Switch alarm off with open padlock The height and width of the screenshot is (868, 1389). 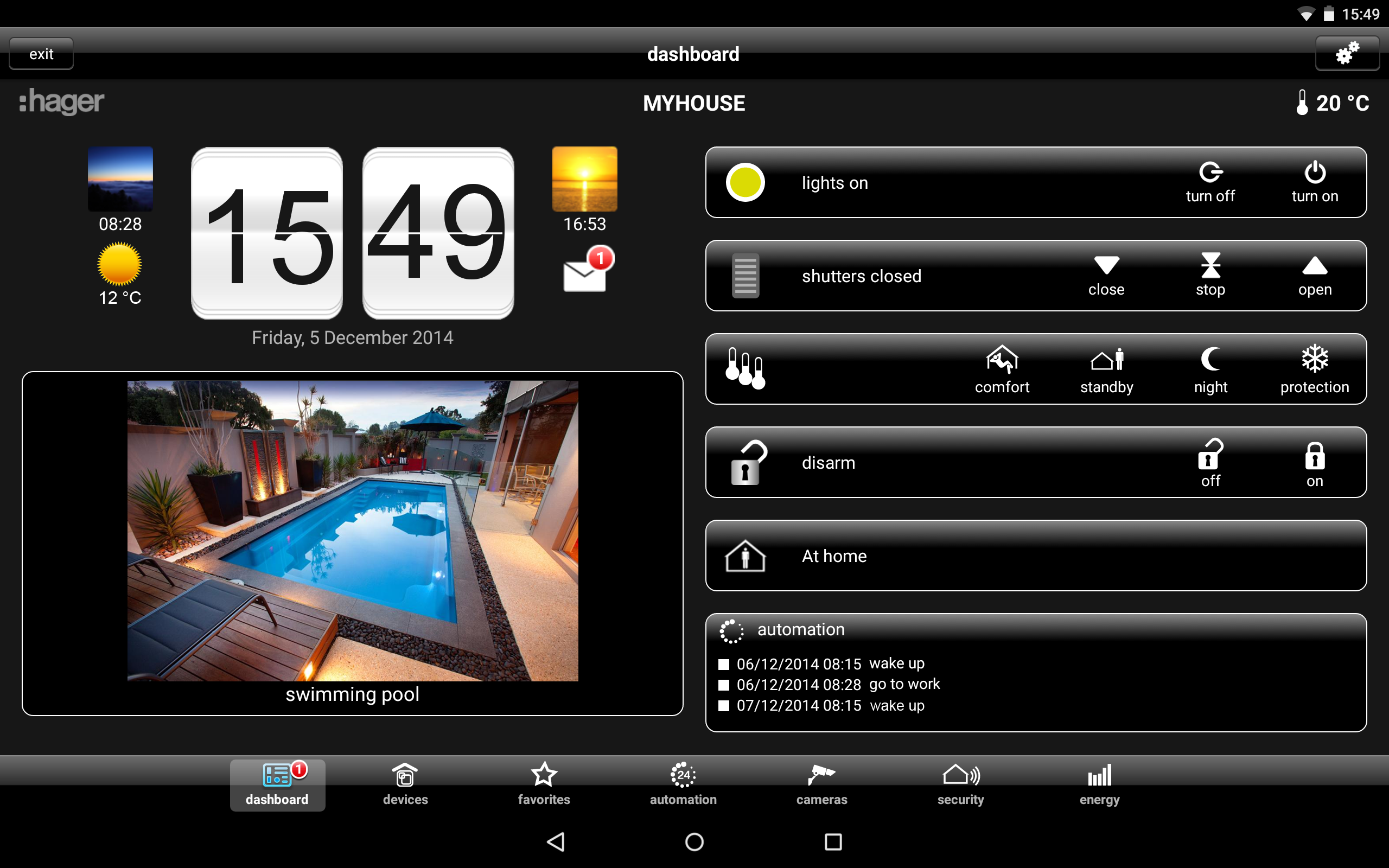coord(1210,463)
